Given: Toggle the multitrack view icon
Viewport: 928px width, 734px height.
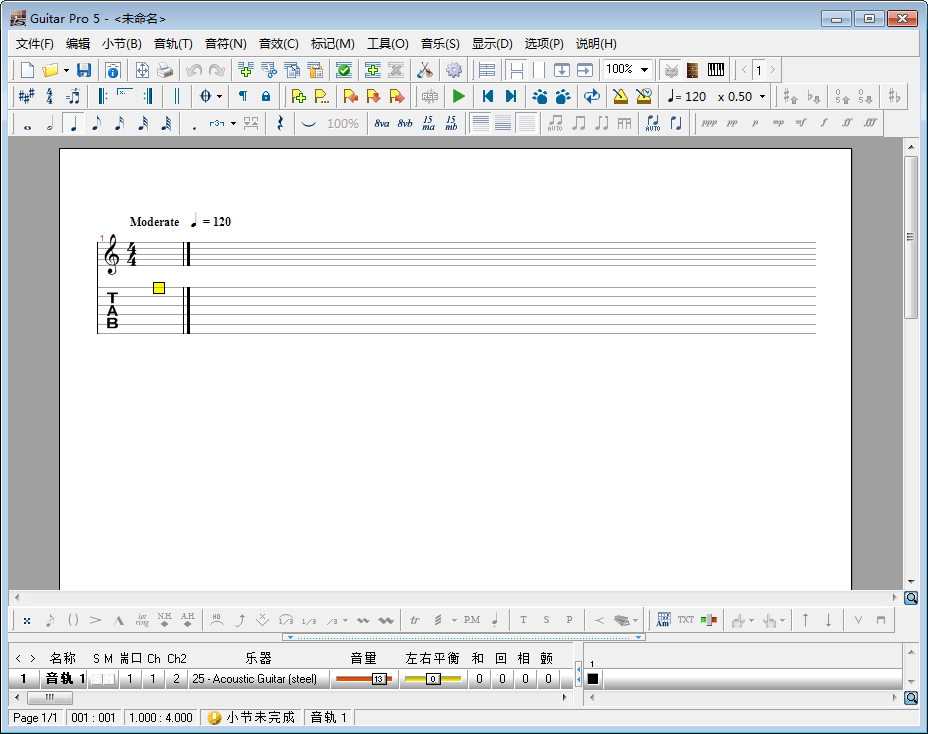Looking at the screenshot, I should (x=486, y=70).
